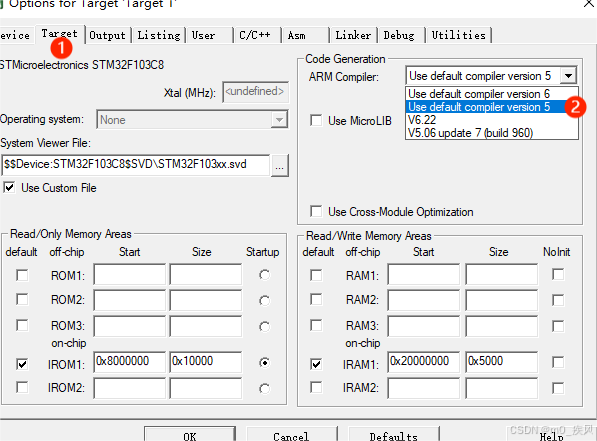Toggle Use Custom File checkbox
The height and width of the screenshot is (441, 597).
click(x=9, y=188)
